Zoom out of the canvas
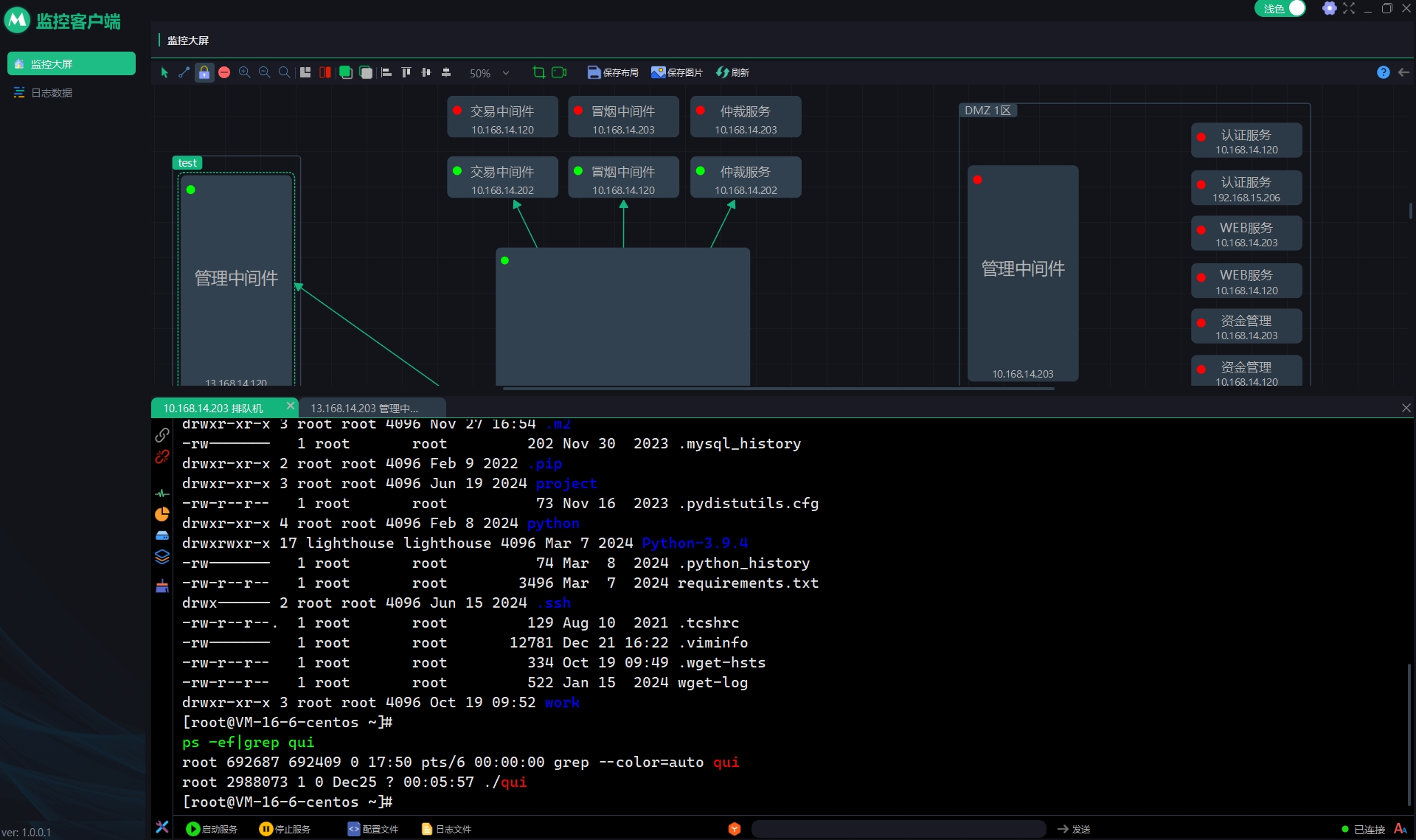 pos(264,72)
